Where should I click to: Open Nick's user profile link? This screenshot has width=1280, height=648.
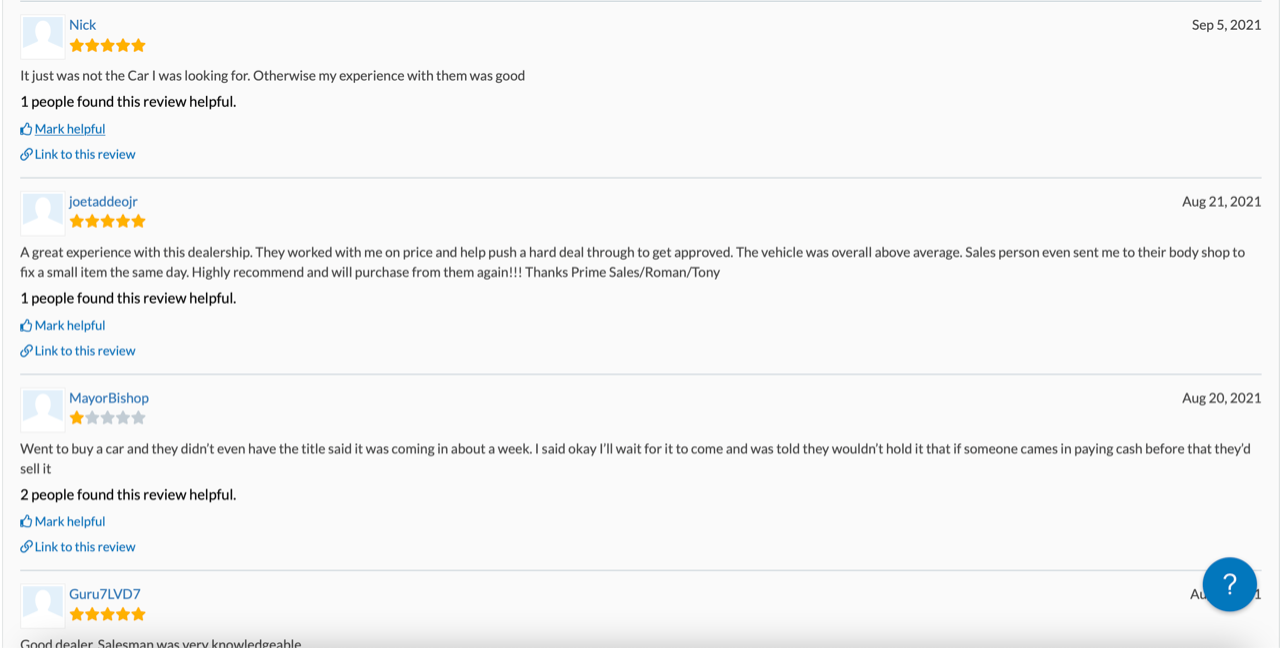[83, 25]
